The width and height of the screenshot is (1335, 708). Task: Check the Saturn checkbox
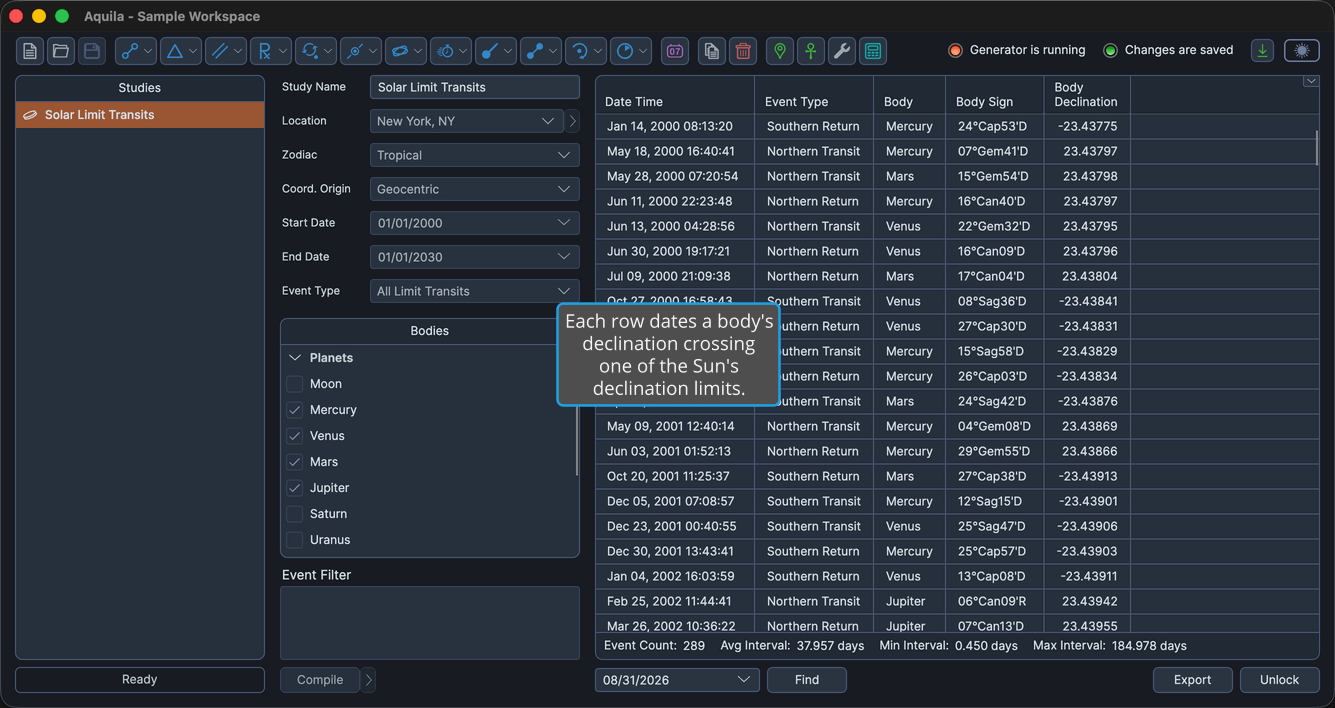(295, 514)
